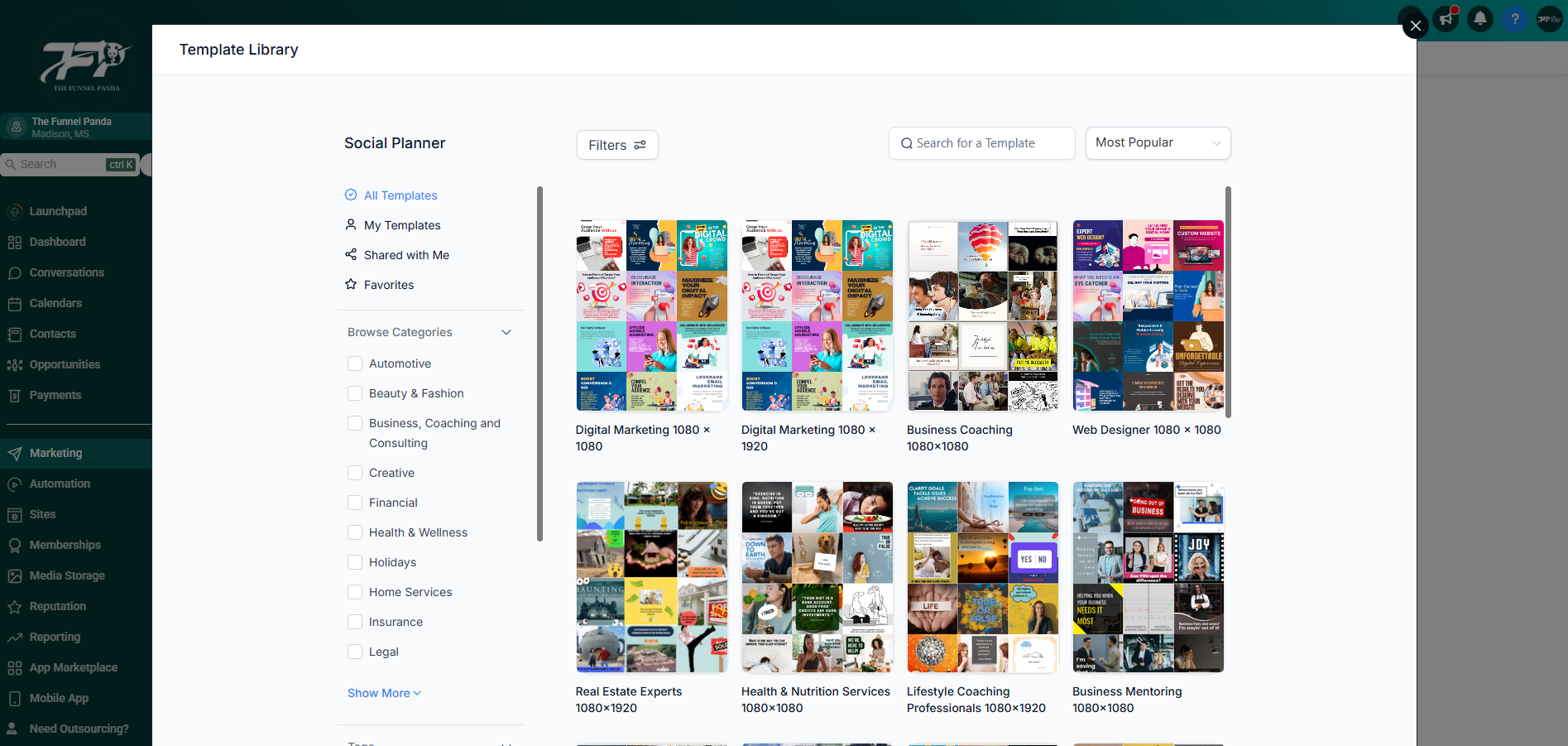Select All Templates in the menu
This screenshot has width=1568, height=746.
[400, 195]
